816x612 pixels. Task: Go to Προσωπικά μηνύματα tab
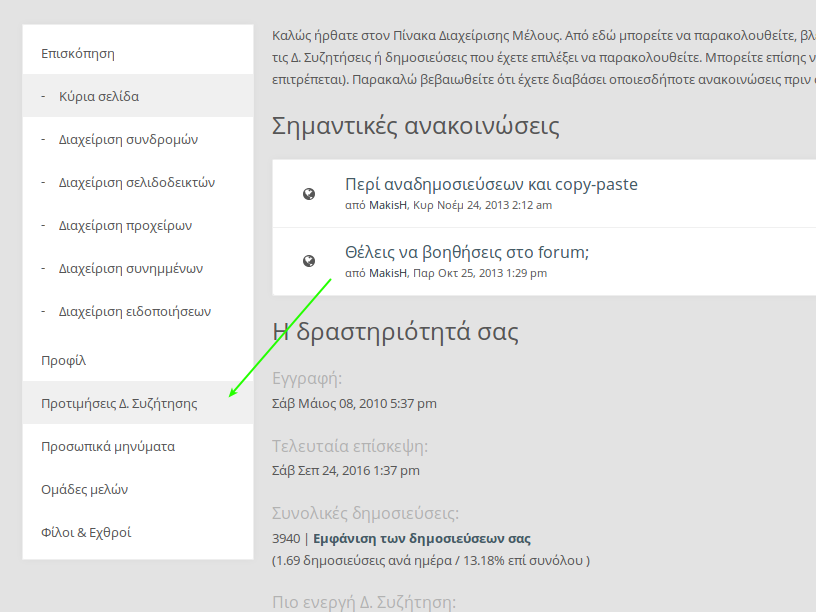click(108, 447)
